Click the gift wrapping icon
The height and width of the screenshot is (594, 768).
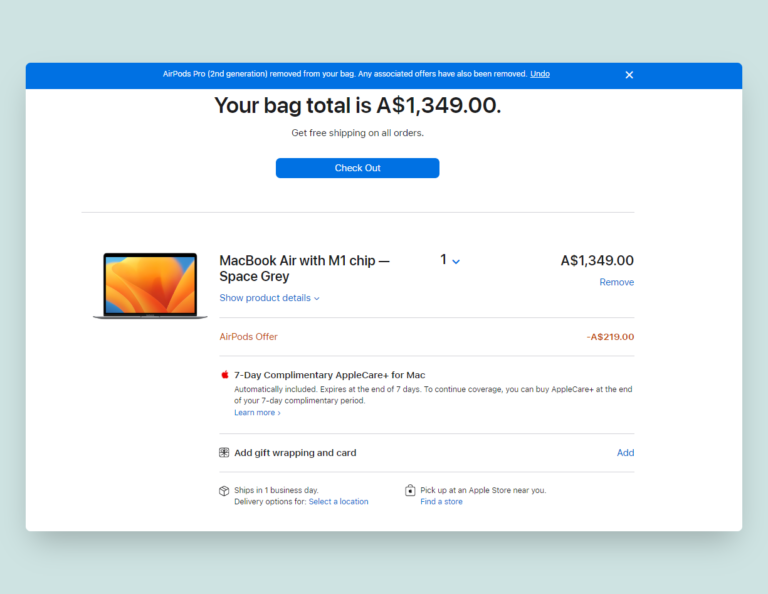(224, 452)
